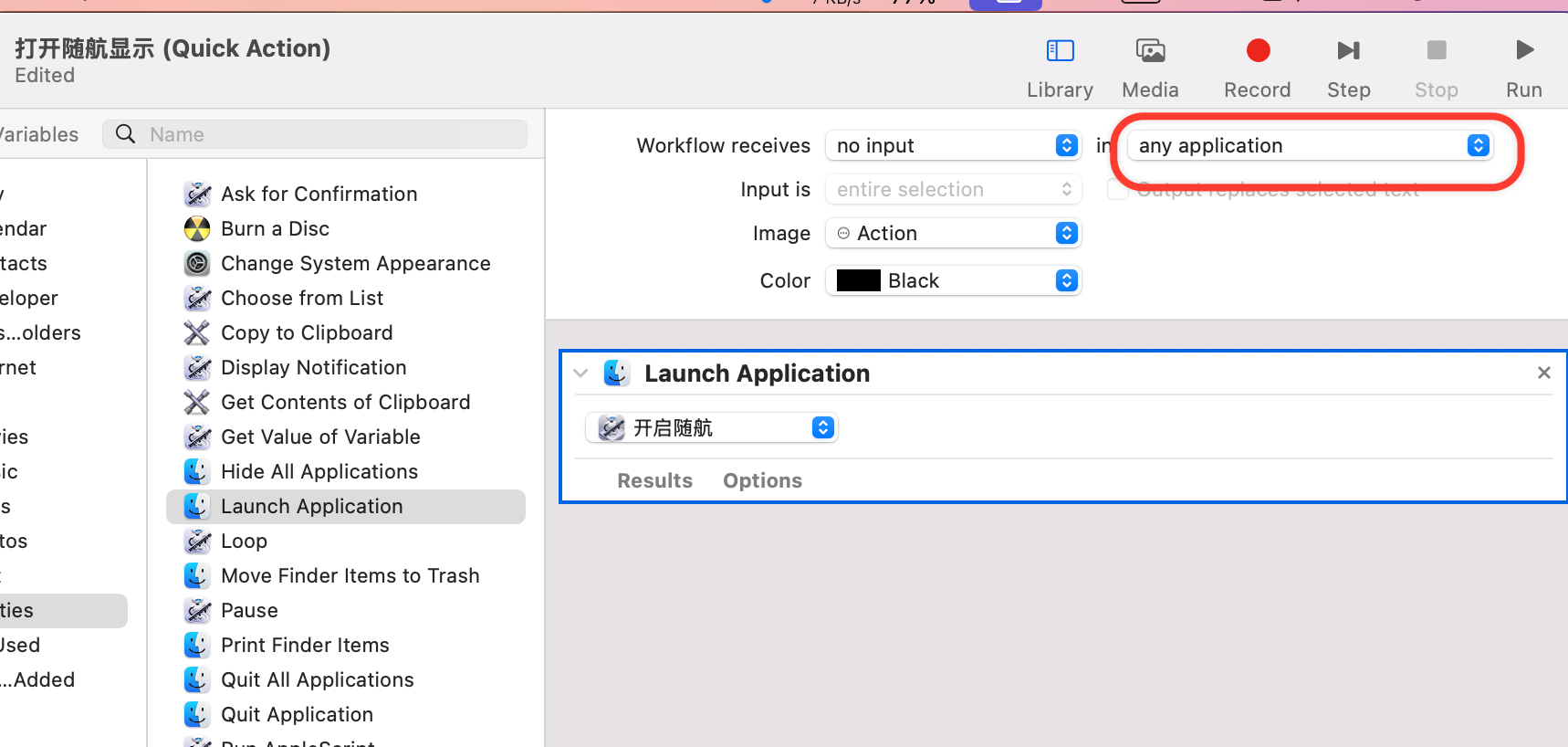Screen dimensions: 1568x747
Task: Select Choose from List action text
Action: coord(302,298)
